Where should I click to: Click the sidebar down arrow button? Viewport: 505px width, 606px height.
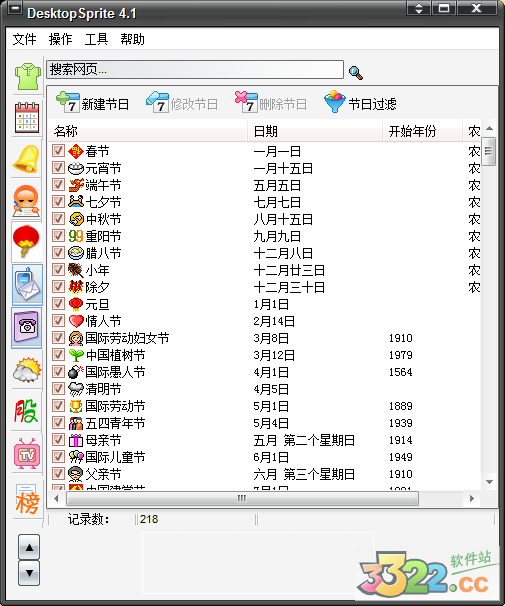point(29,573)
